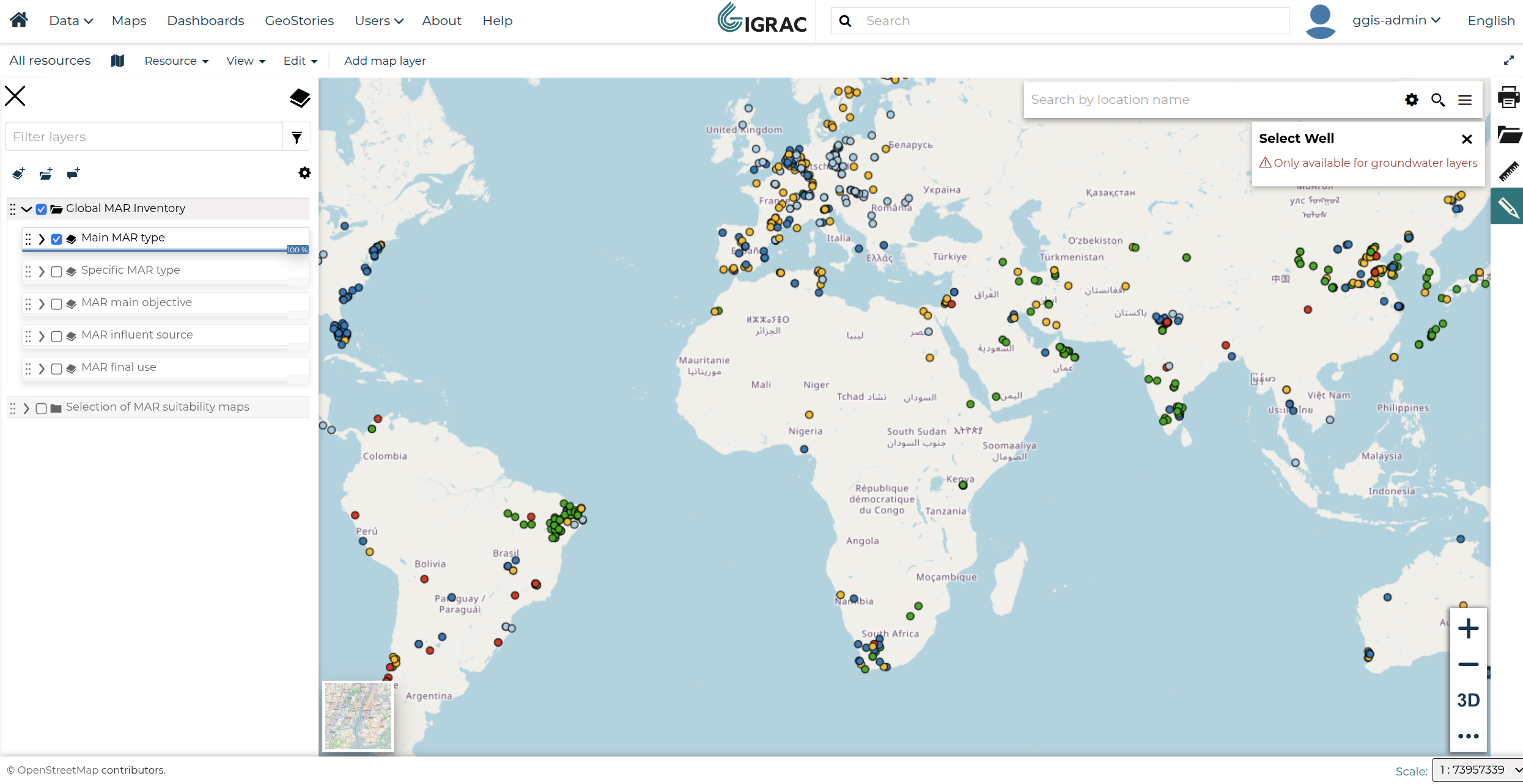Open location search settings gear

click(x=1411, y=100)
